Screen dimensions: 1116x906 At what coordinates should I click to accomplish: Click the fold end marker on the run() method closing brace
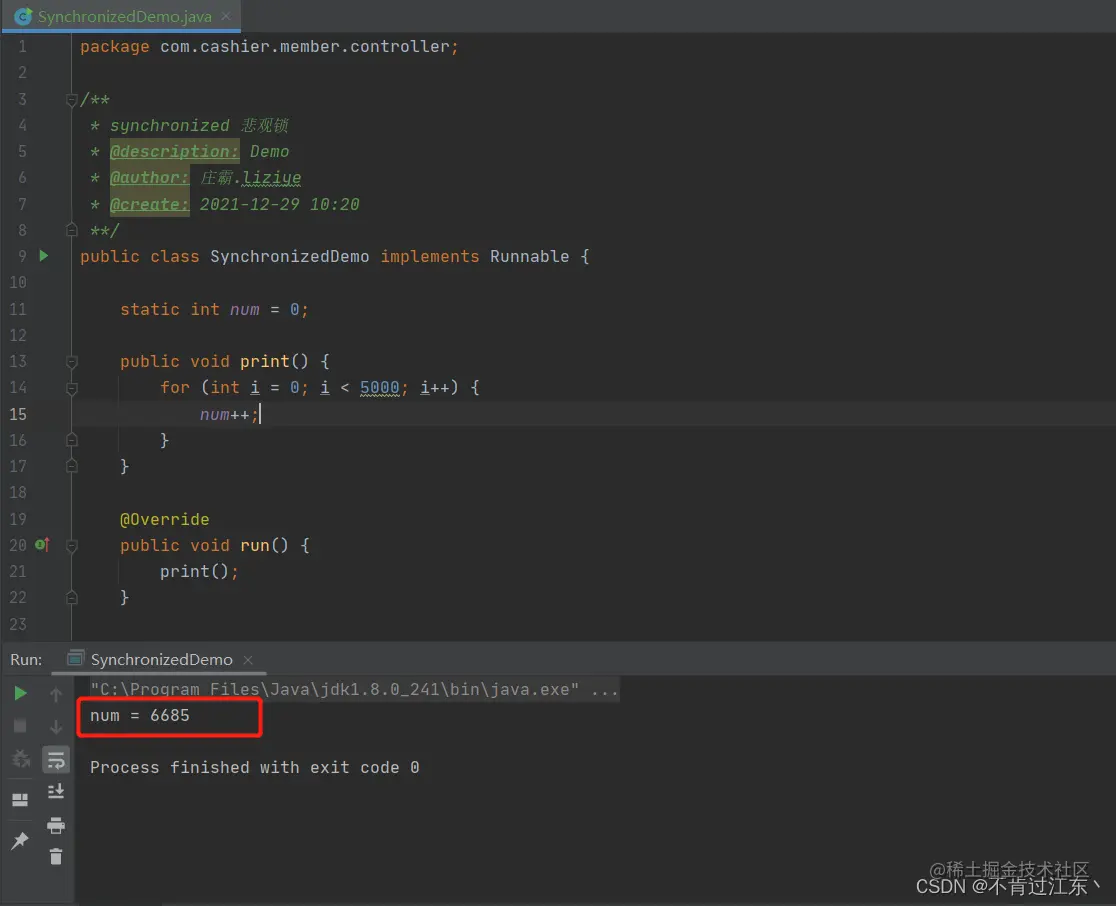(x=72, y=598)
